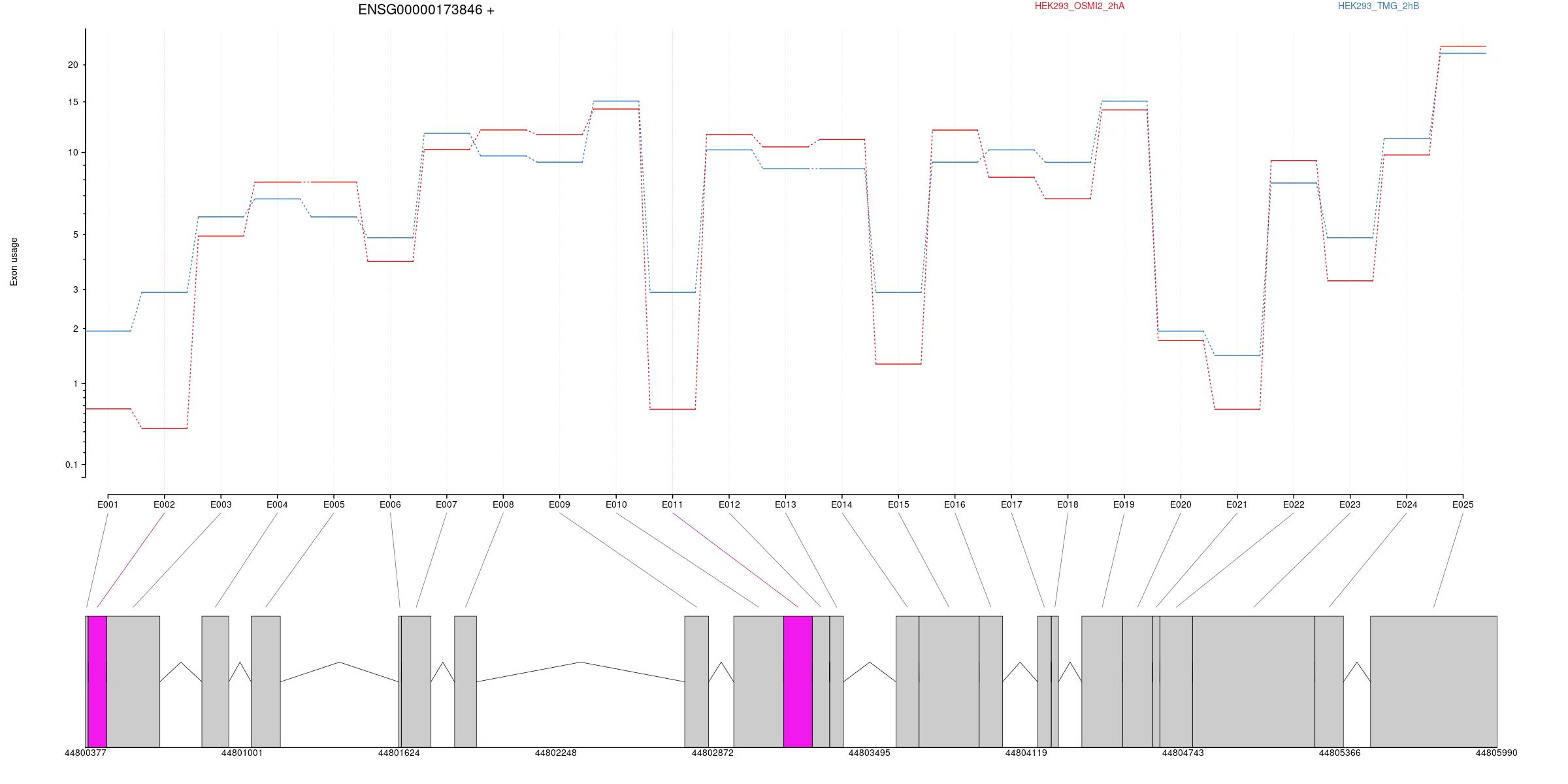Viewport: 1568px width, 784px height.
Task: Click exon label E011
Action: (672, 504)
